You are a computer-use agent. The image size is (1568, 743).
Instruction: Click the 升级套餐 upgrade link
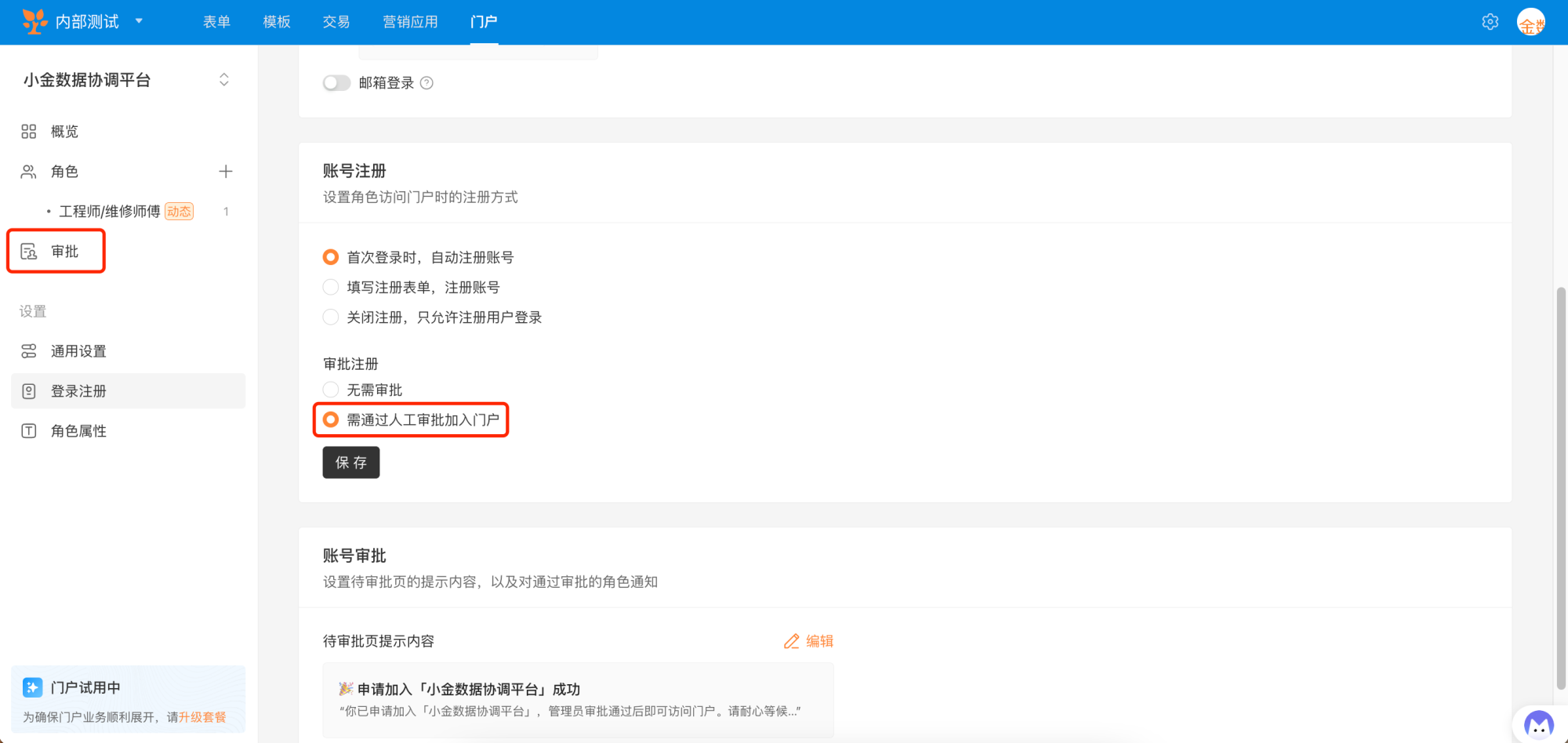202,717
